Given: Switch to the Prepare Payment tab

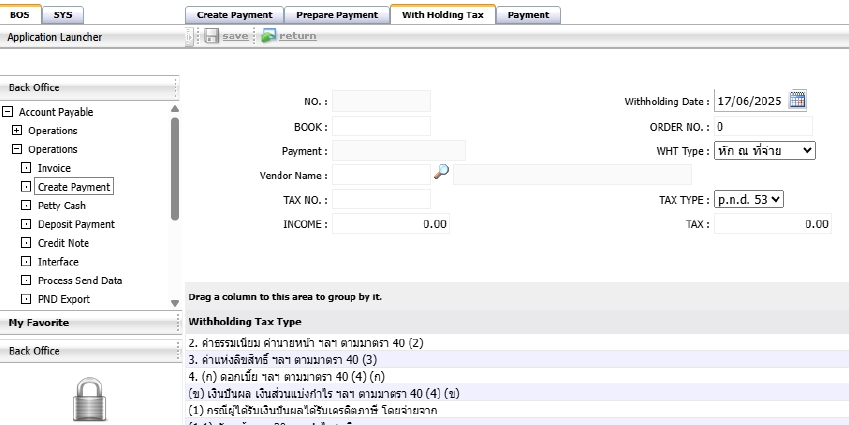Looking at the screenshot, I should click(337, 15).
